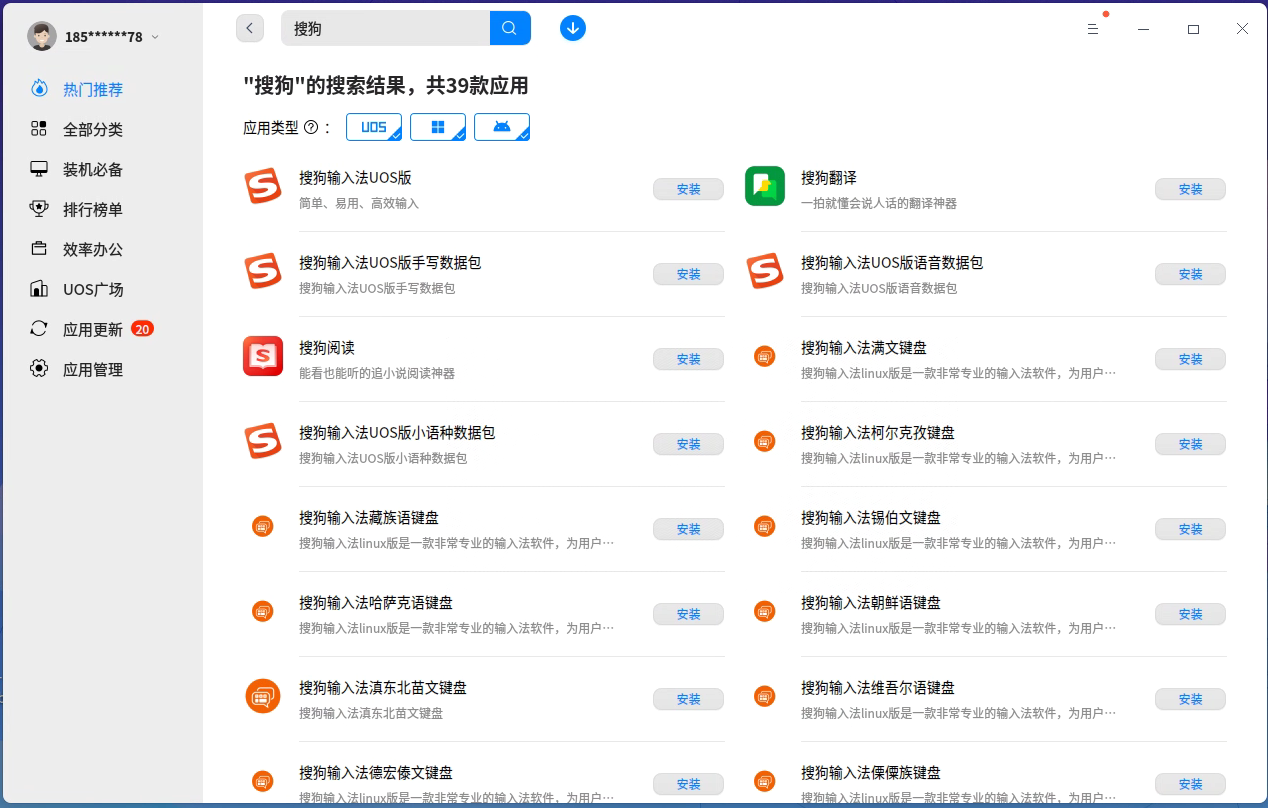The width and height of the screenshot is (1268, 808).
Task: Click the help question mark next to 应用类型
Action: 310,127
